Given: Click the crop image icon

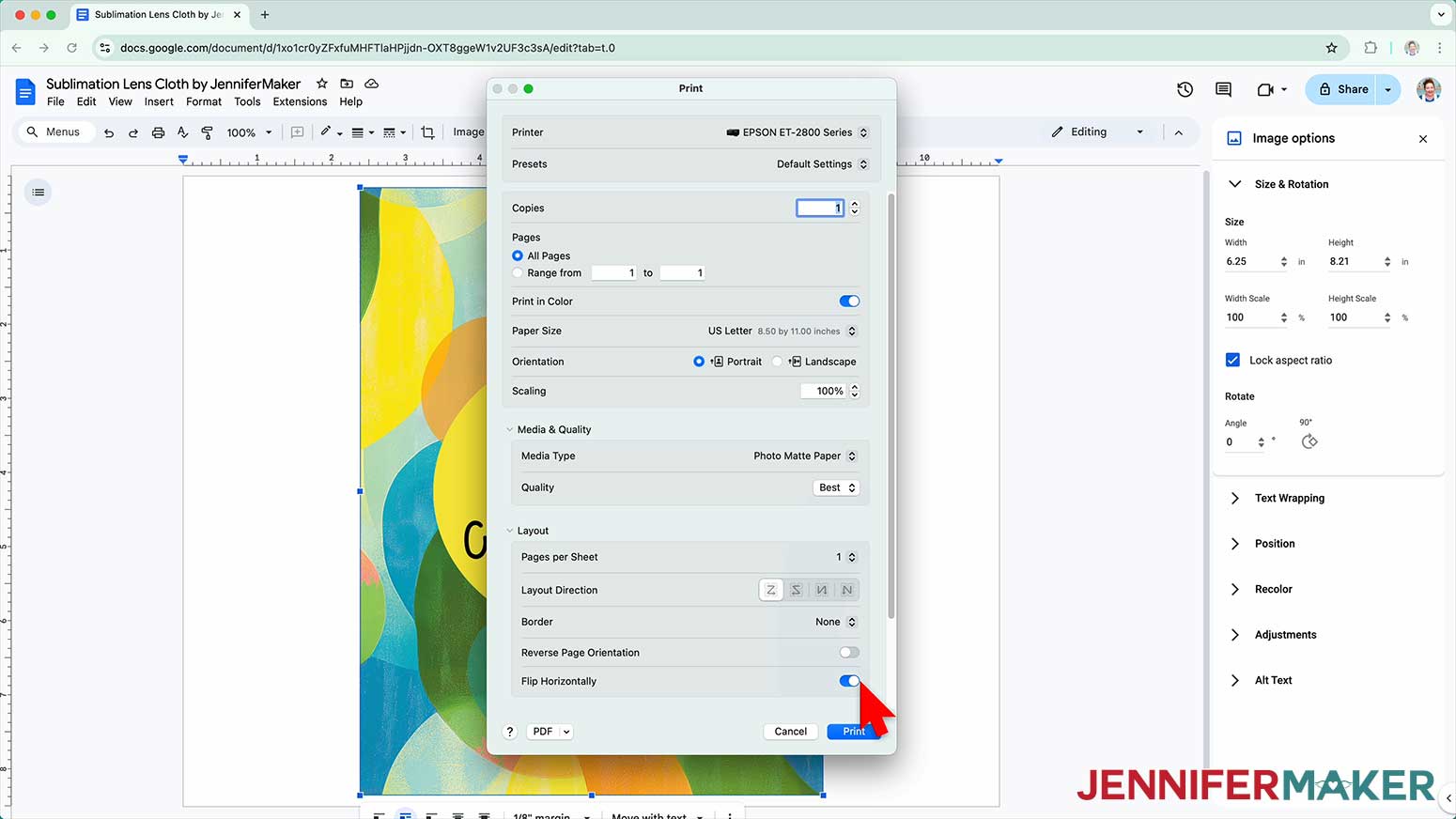Looking at the screenshot, I should 427,132.
